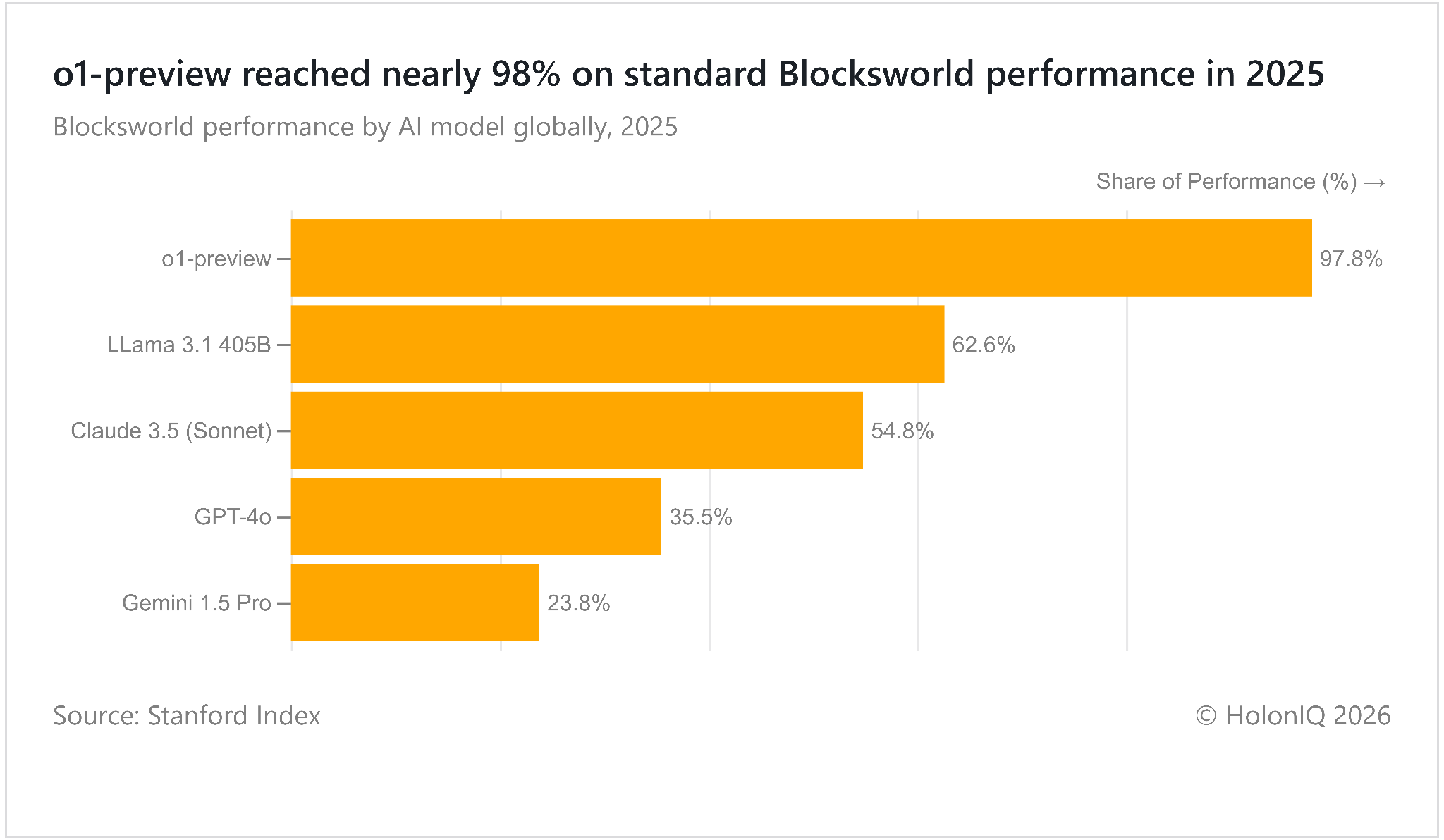The height and width of the screenshot is (840, 1444).
Task: Click the 35.5% value label
Action: coord(701,517)
